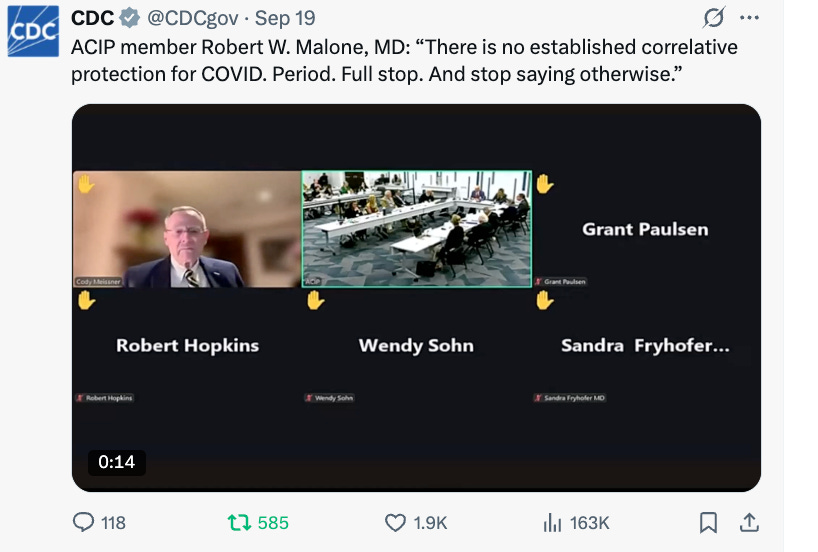Click the ACIP meeting room video tile
Image resolution: width=818 pixels, height=552 pixels.
click(416, 229)
